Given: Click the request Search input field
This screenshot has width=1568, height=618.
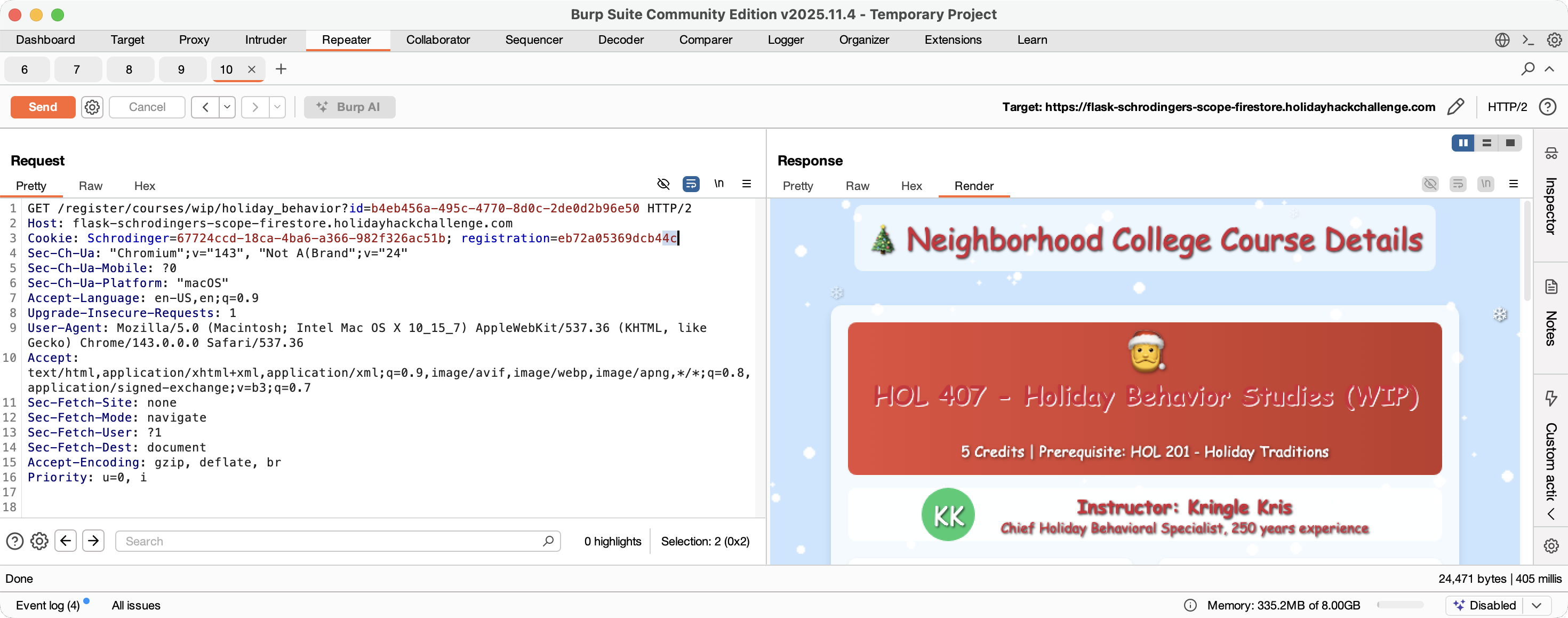Looking at the screenshot, I should point(332,541).
